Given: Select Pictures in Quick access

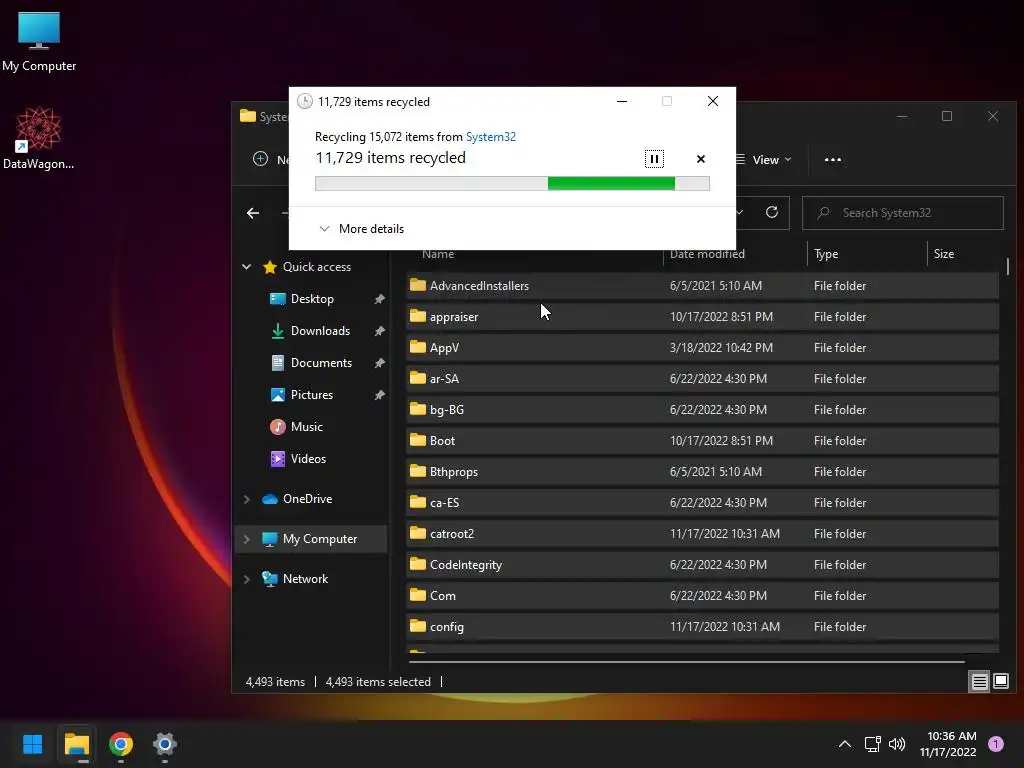Looking at the screenshot, I should point(312,394).
